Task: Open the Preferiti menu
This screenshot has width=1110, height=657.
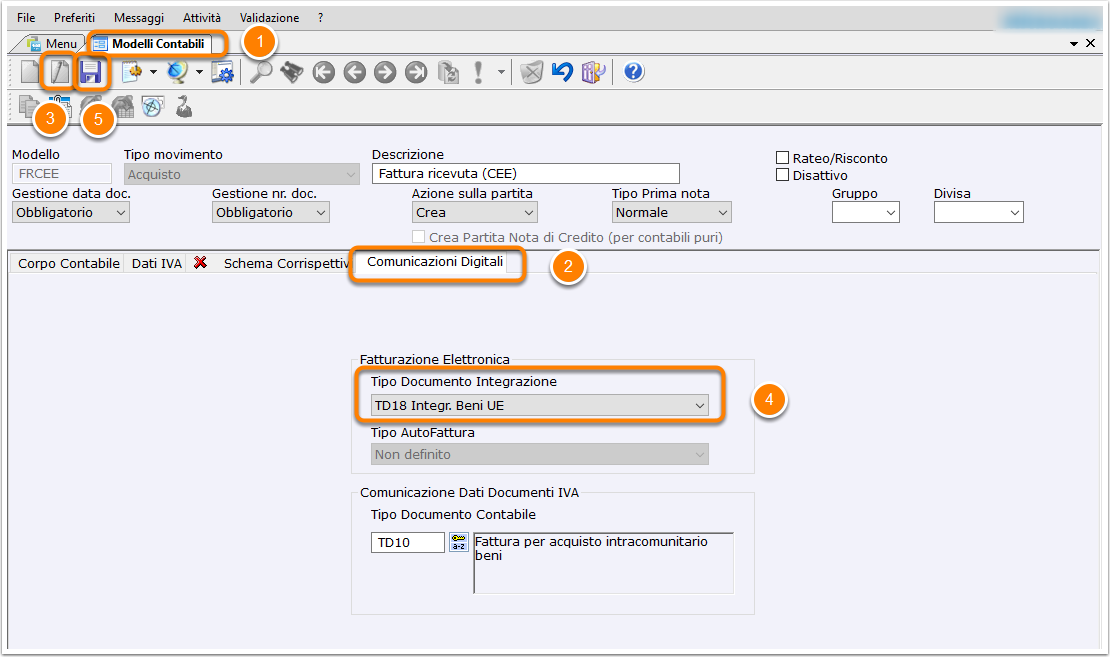Action: pos(74,18)
